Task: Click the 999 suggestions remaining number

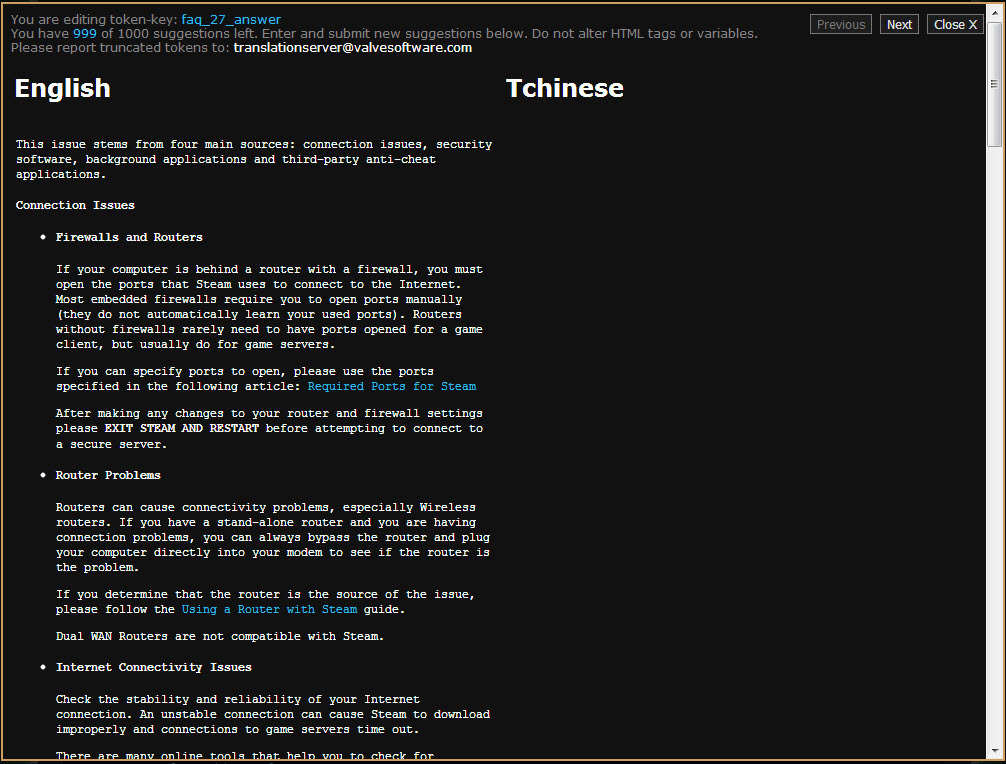Action: click(85, 33)
